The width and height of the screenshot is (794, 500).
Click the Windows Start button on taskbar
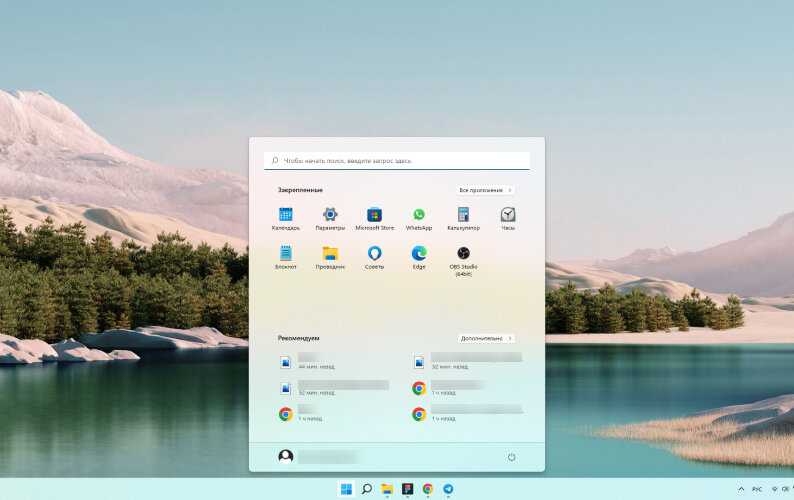tap(346, 489)
